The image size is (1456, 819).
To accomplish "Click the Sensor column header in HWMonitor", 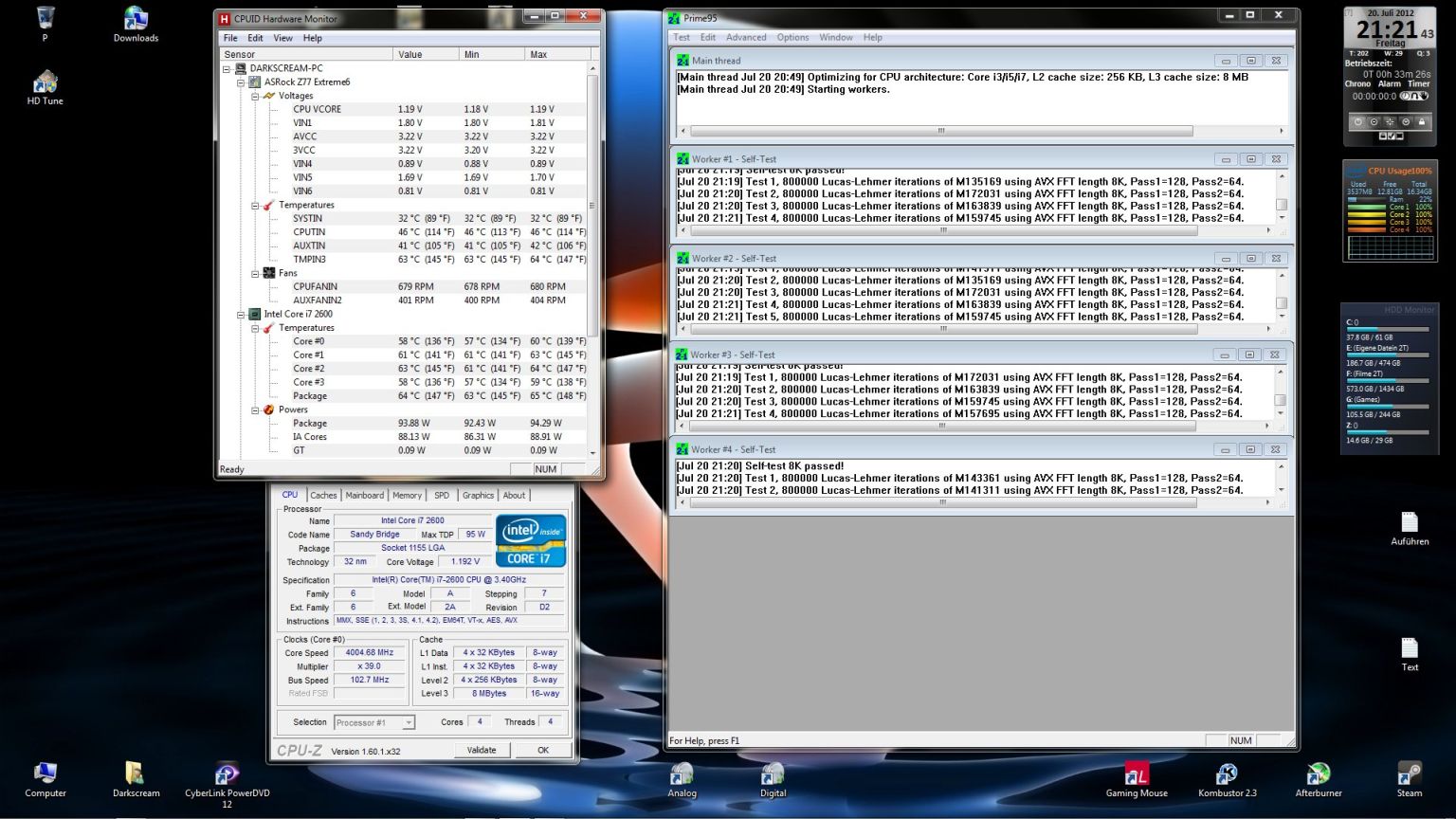I will pos(306,54).
